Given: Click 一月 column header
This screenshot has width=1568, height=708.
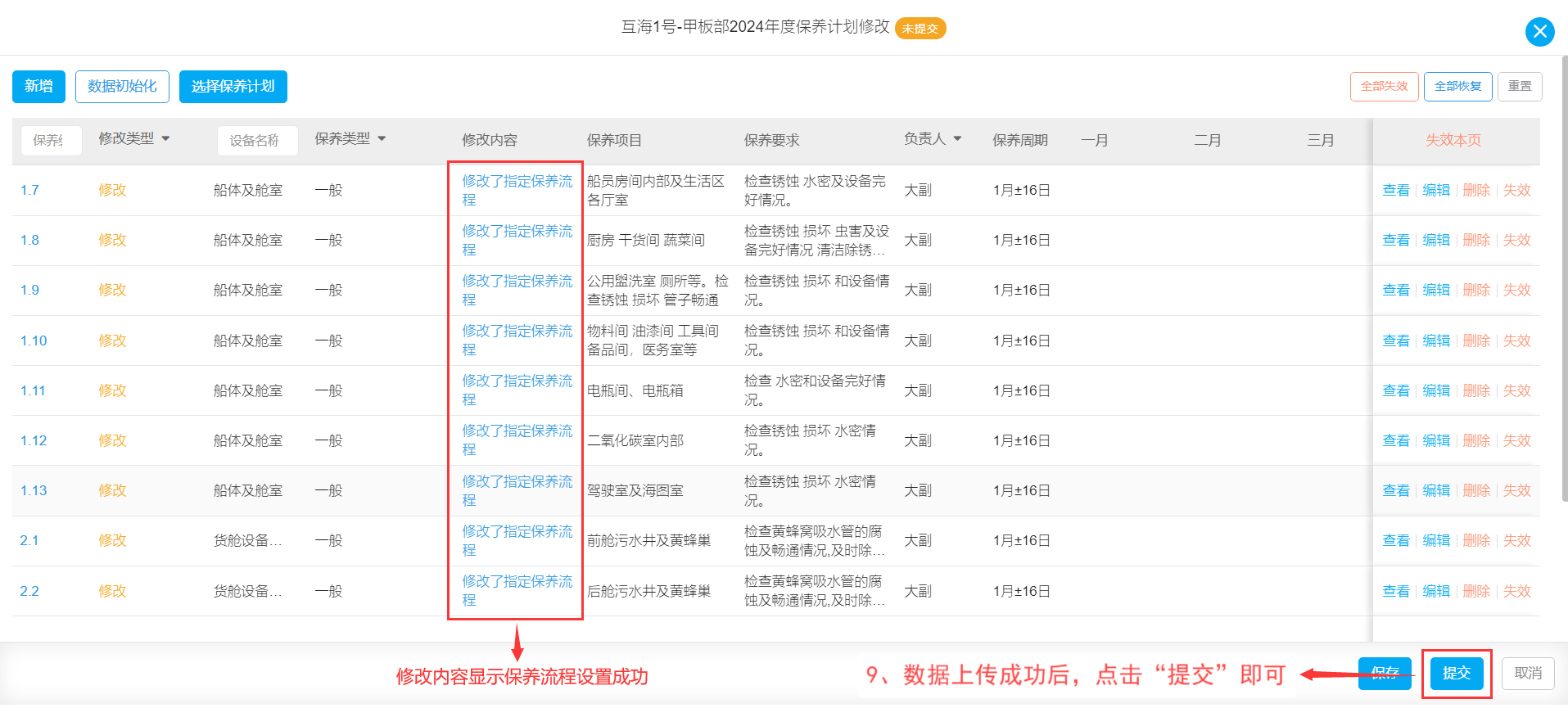Looking at the screenshot, I should 1095,140.
